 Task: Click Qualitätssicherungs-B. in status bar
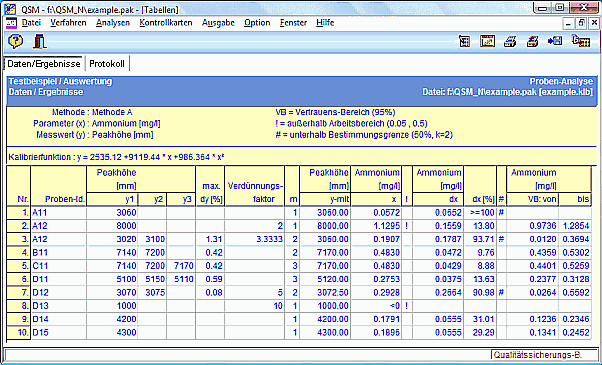point(538,355)
